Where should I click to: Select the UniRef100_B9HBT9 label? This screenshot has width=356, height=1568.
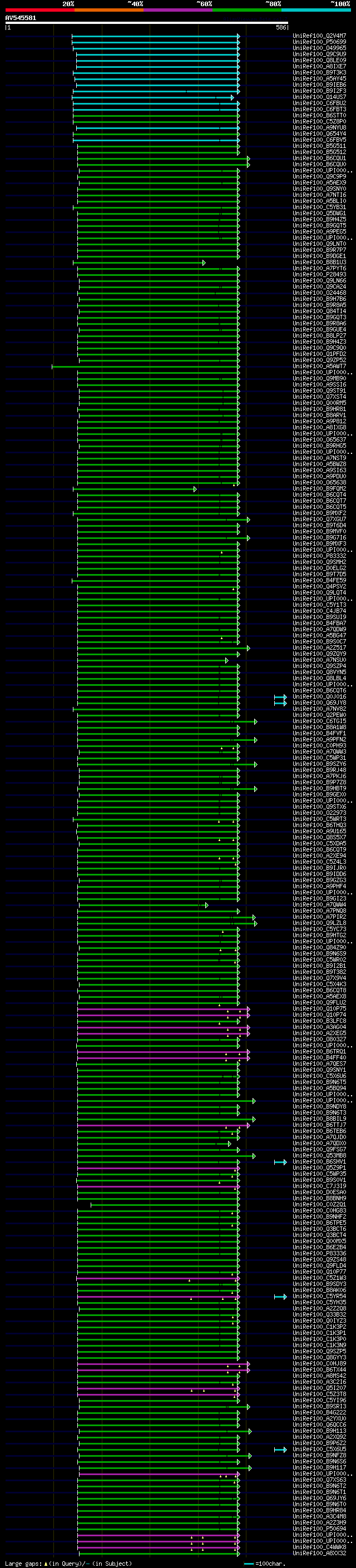click(x=319, y=789)
